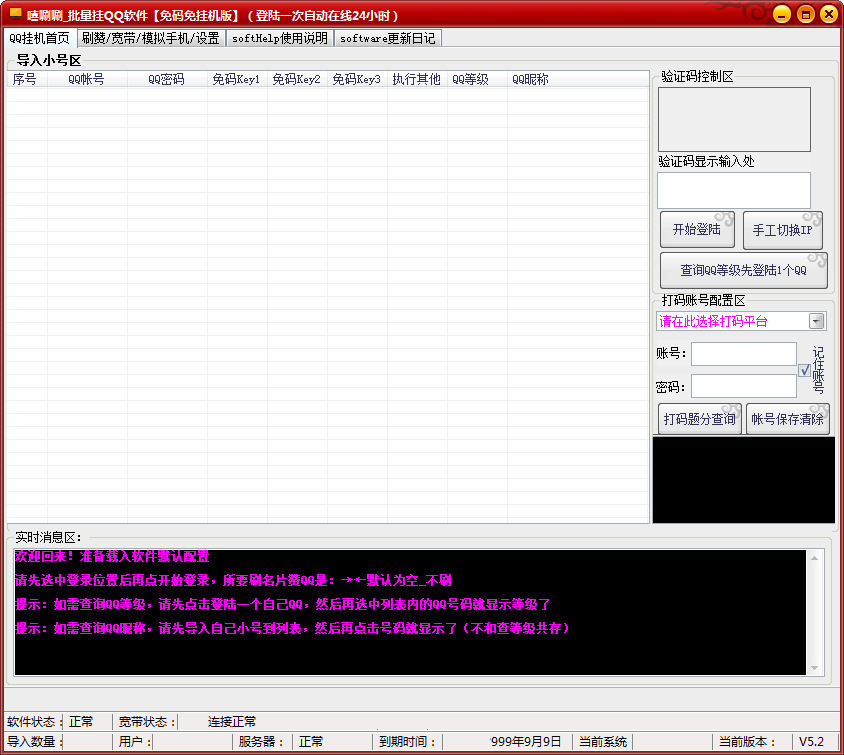Minimize the window with yellow button
The height and width of the screenshot is (755, 844).
(x=782, y=14)
